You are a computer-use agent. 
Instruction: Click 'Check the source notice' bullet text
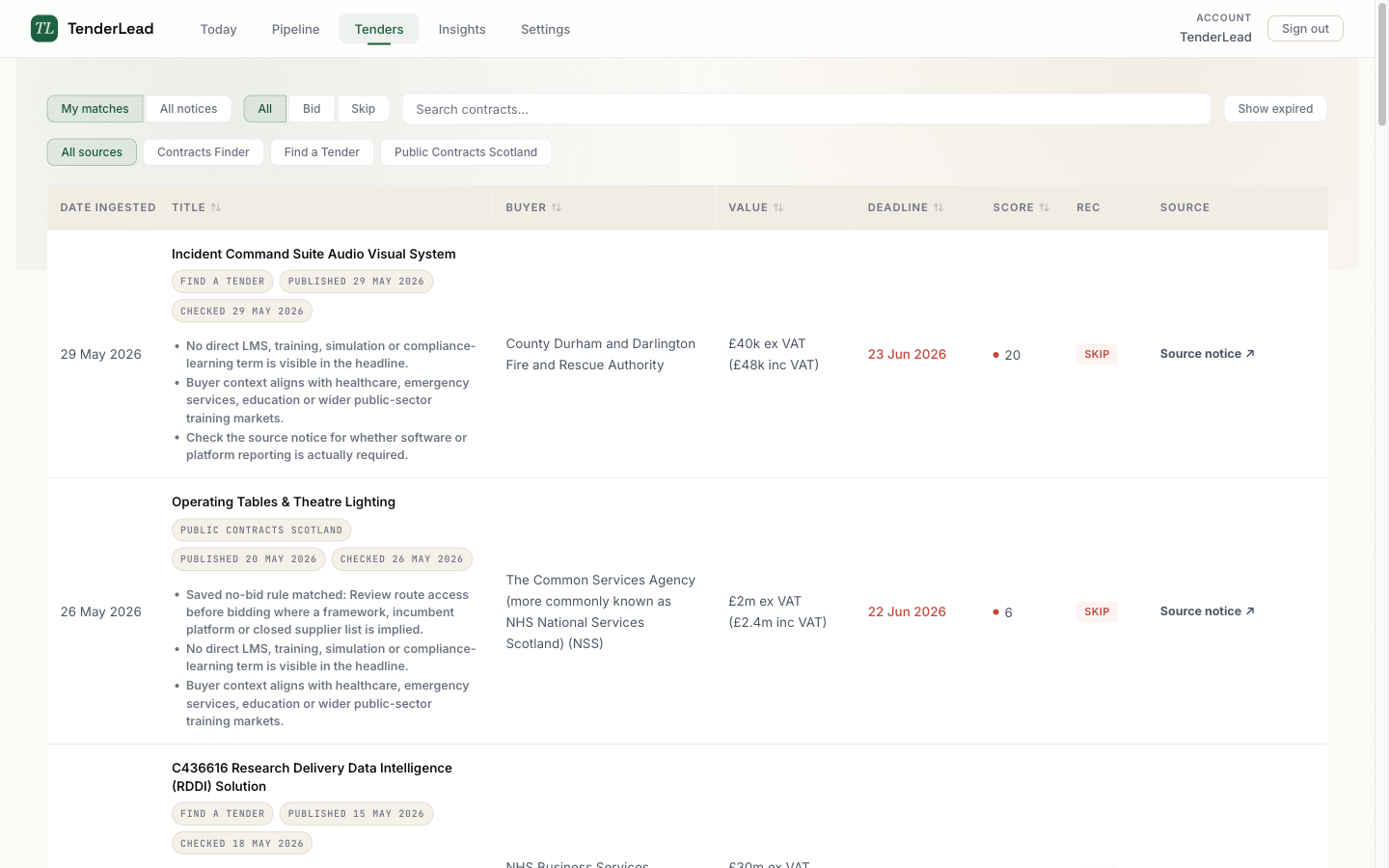326,447
